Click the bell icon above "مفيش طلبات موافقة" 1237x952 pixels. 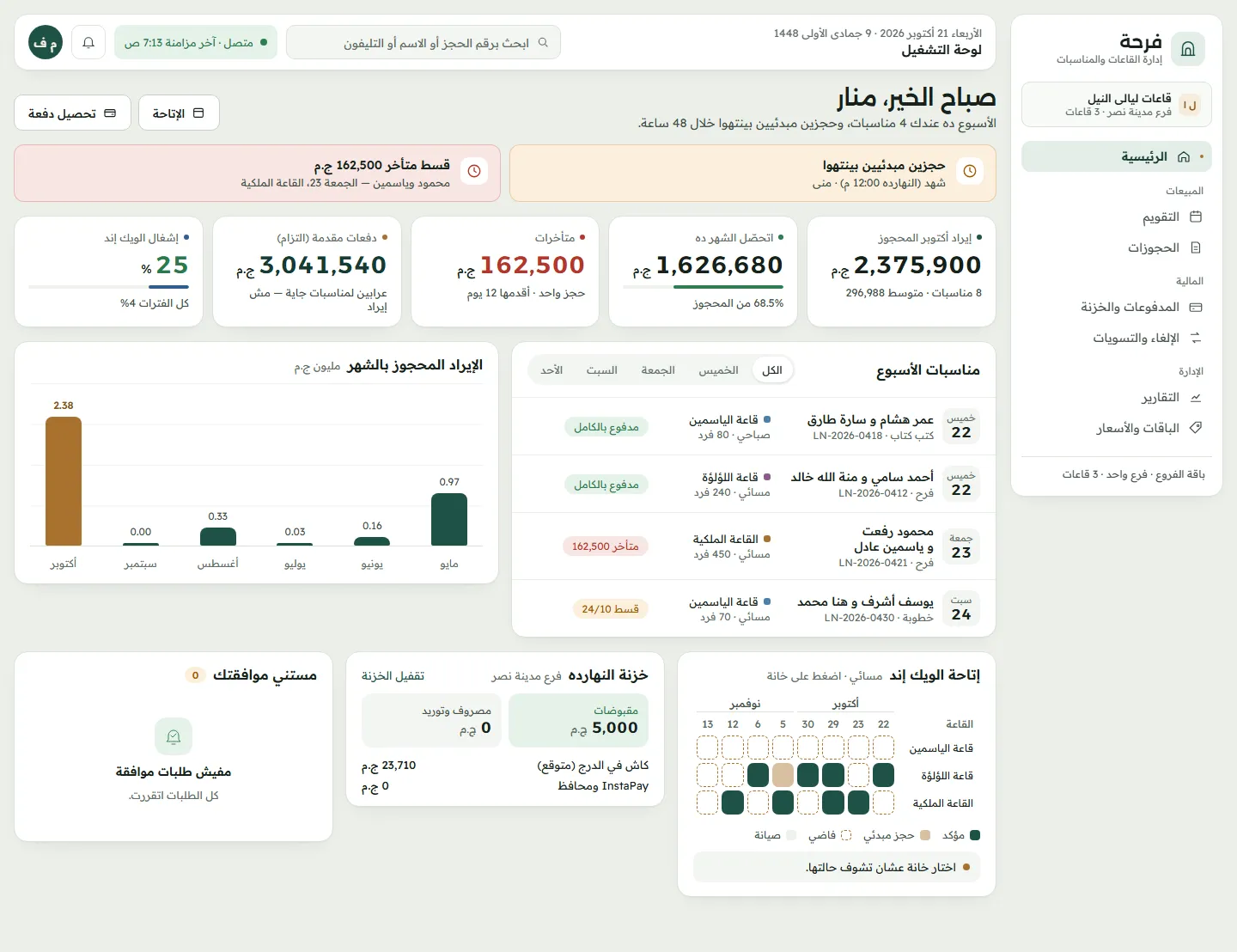(174, 736)
